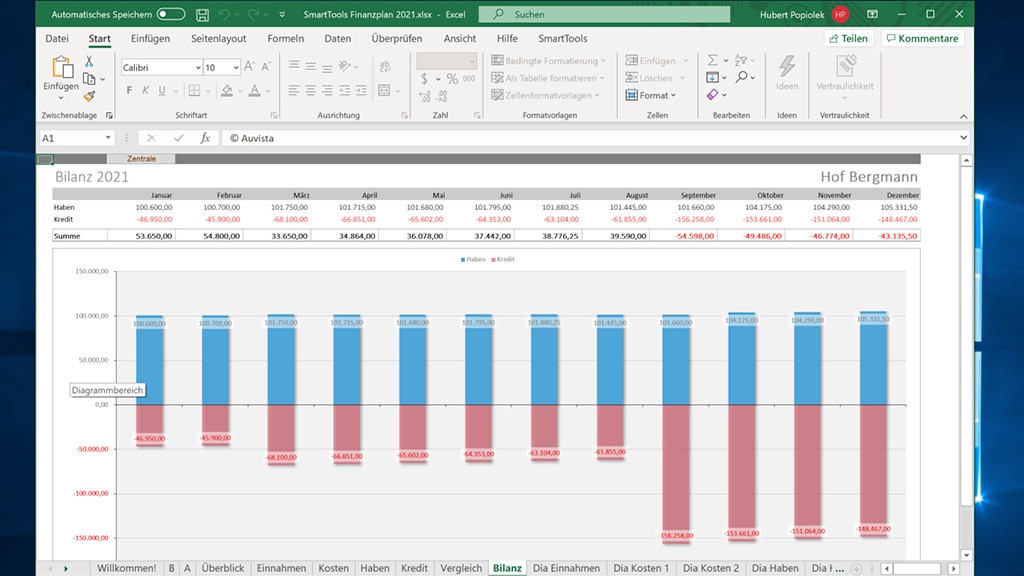This screenshot has height=576, width=1024.
Task: Click the Cut scissors icon
Action: (89, 62)
